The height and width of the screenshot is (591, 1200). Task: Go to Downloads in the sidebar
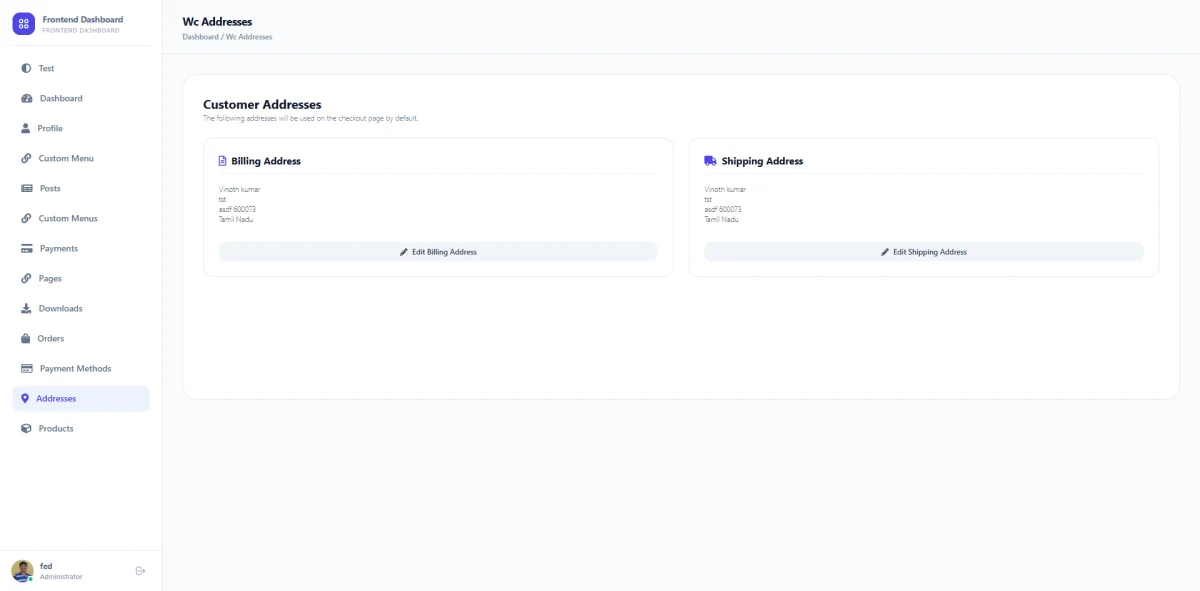(81, 309)
